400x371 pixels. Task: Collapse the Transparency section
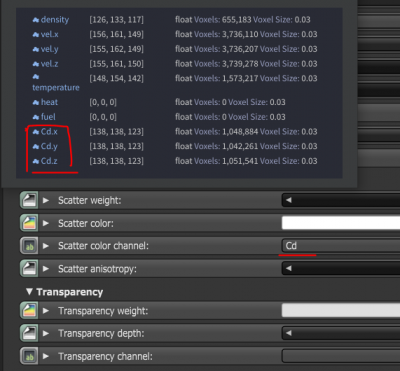point(29,292)
